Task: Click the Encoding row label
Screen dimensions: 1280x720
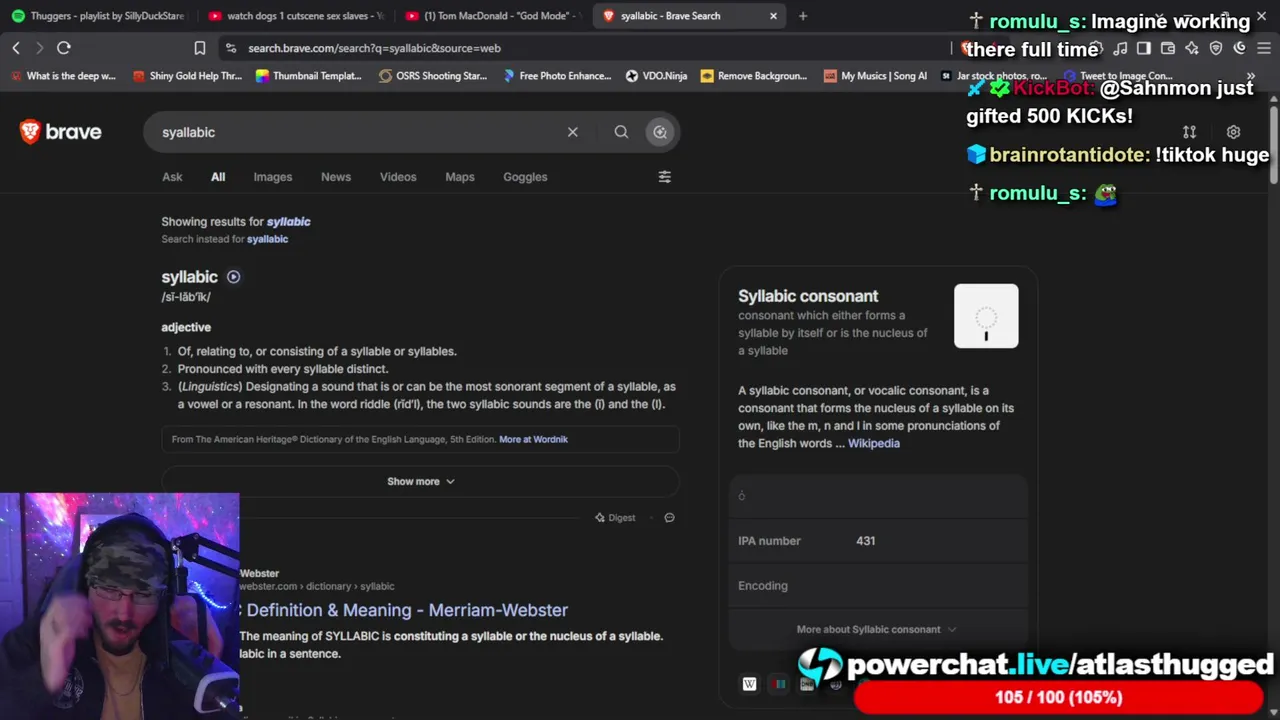Action: 763,586
